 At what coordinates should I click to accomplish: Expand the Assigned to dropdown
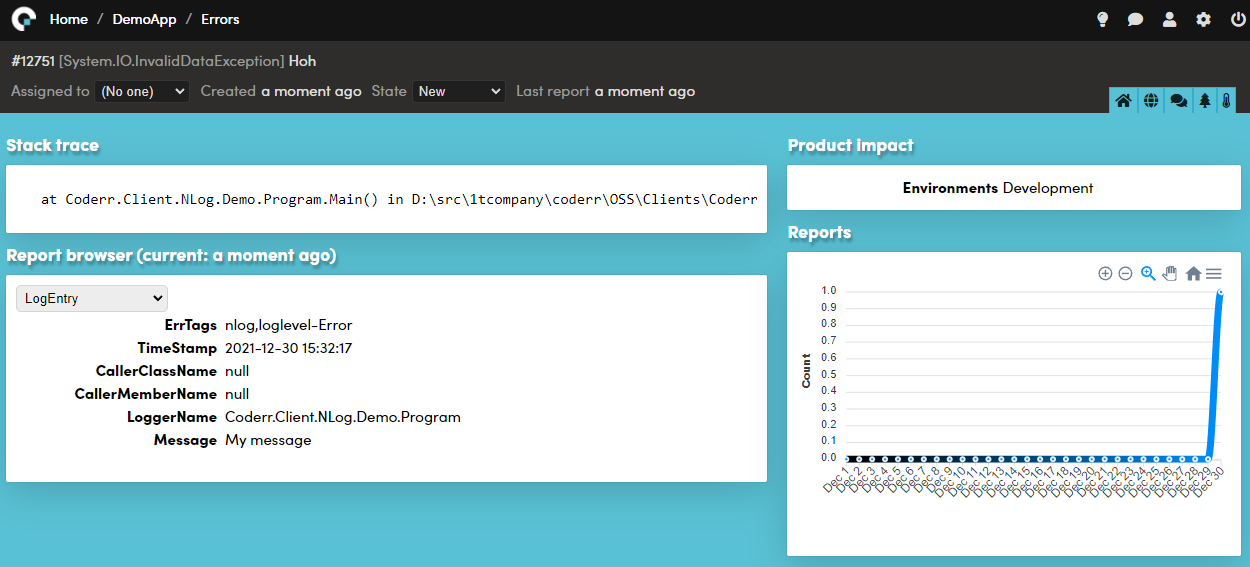(x=142, y=91)
